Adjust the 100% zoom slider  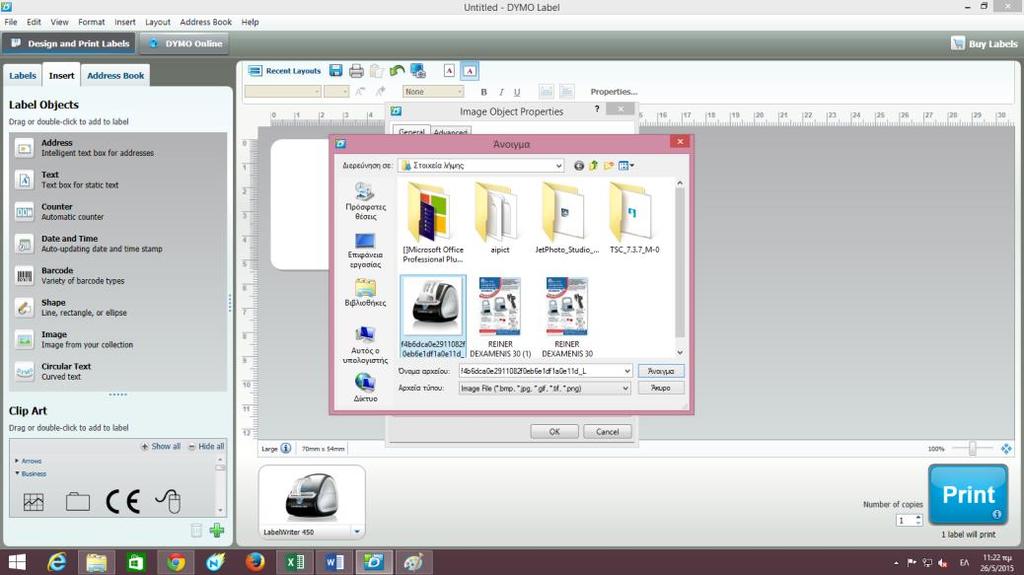pyautogui.click(x=972, y=448)
